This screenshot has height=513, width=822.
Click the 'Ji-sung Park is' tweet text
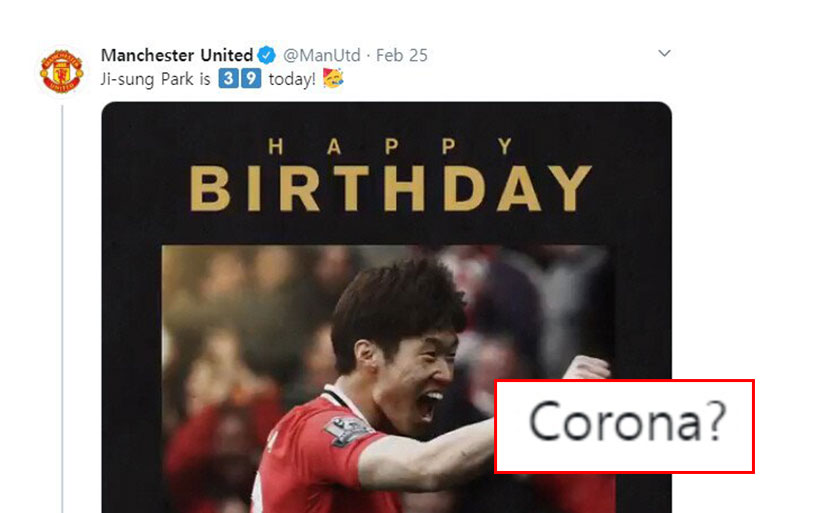click(156, 79)
